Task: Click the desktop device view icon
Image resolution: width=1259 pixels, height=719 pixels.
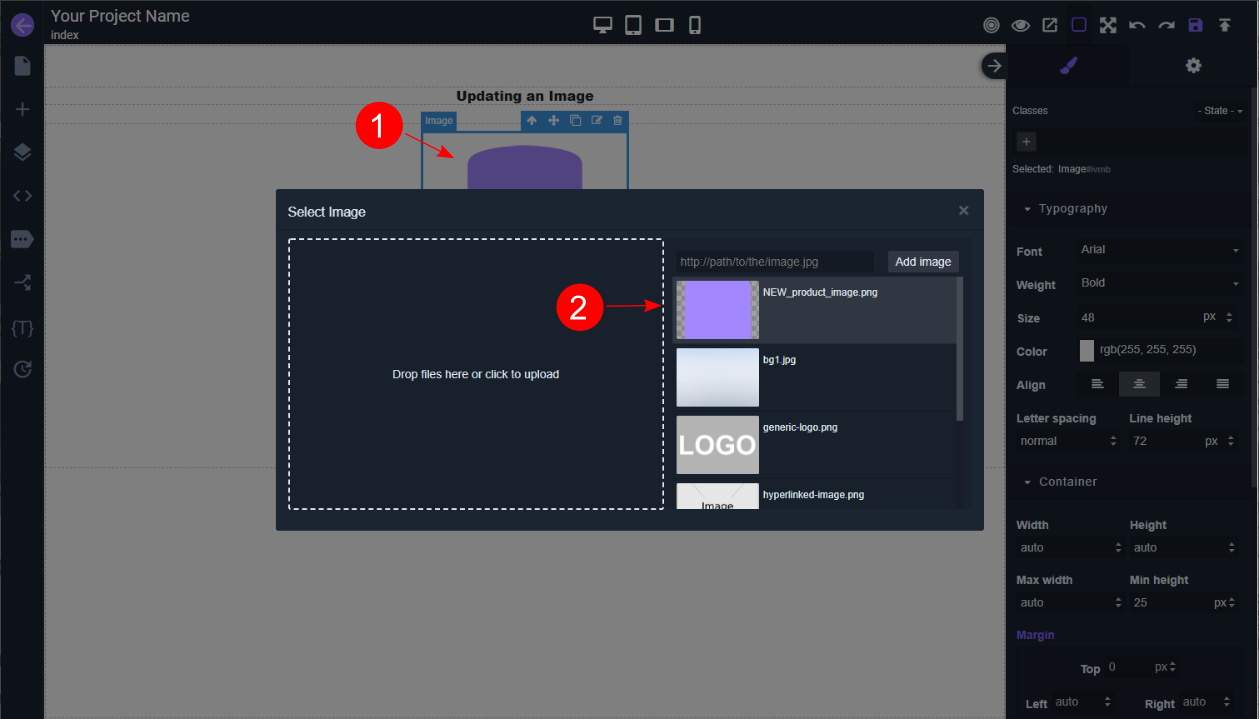Action: coord(603,25)
